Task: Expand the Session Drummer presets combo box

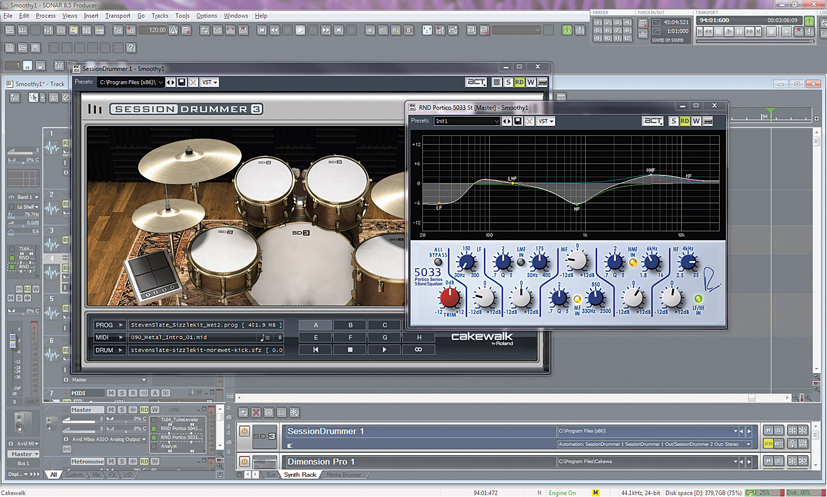Action: tap(131, 82)
